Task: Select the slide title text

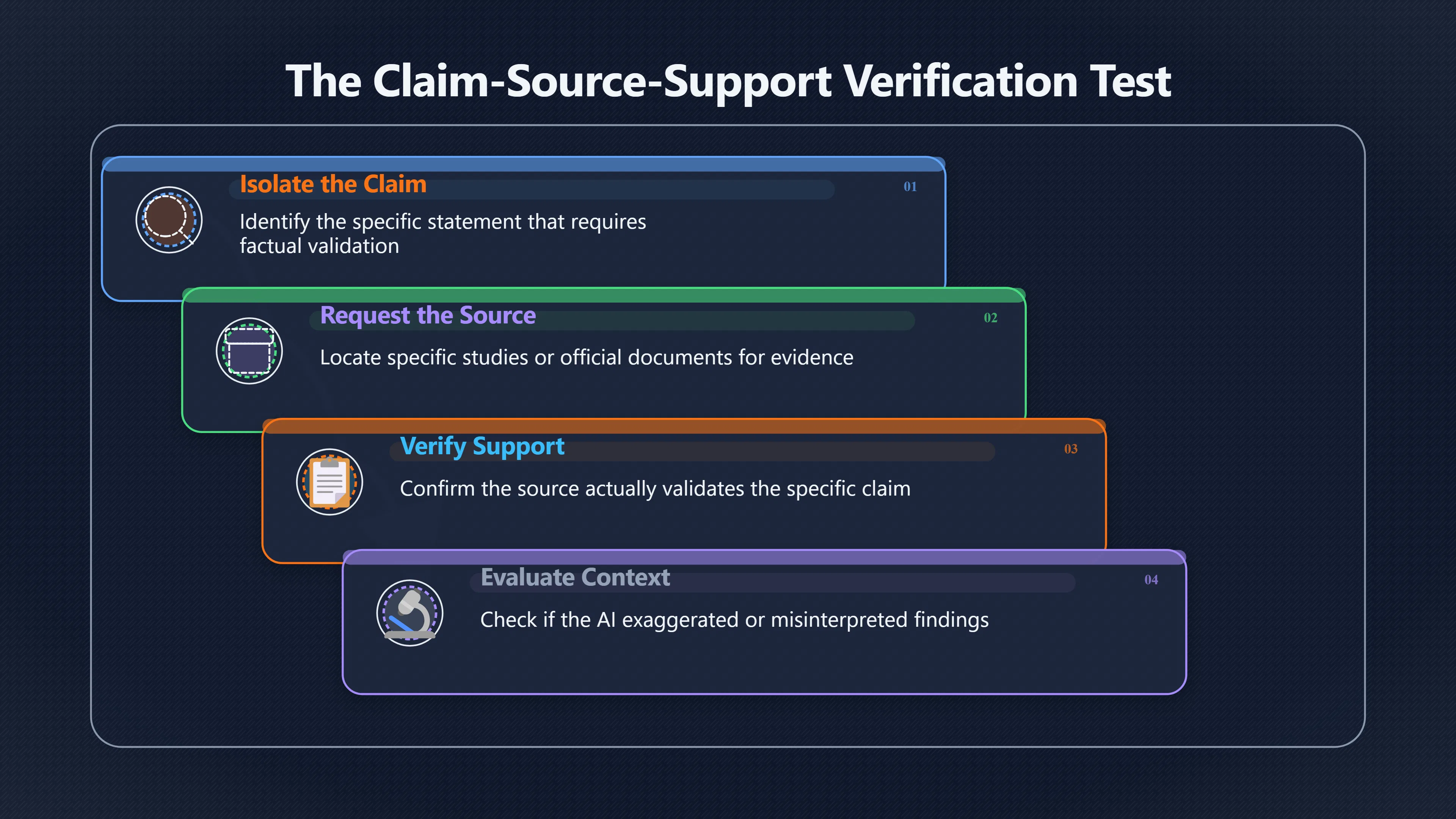Action: pos(728,82)
